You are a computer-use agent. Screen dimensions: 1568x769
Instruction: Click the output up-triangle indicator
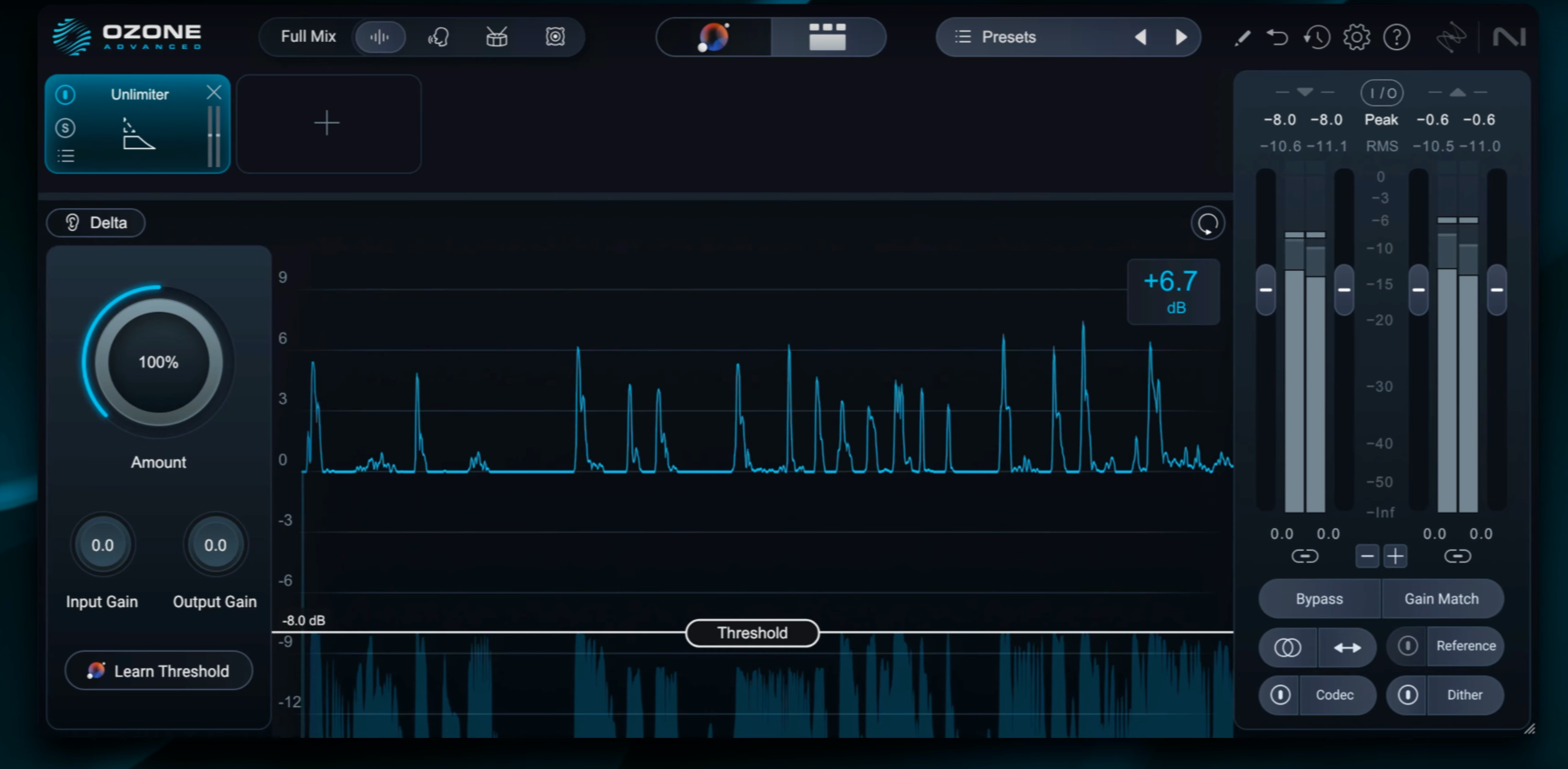1458,92
